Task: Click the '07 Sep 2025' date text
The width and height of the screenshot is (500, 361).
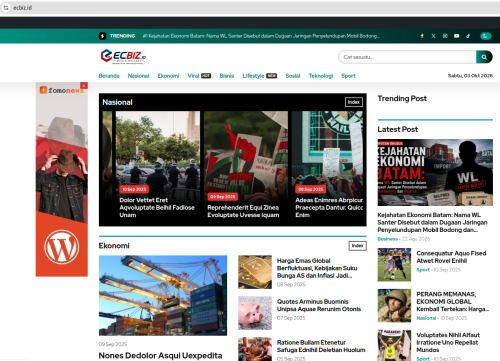Action: click(291, 318)
